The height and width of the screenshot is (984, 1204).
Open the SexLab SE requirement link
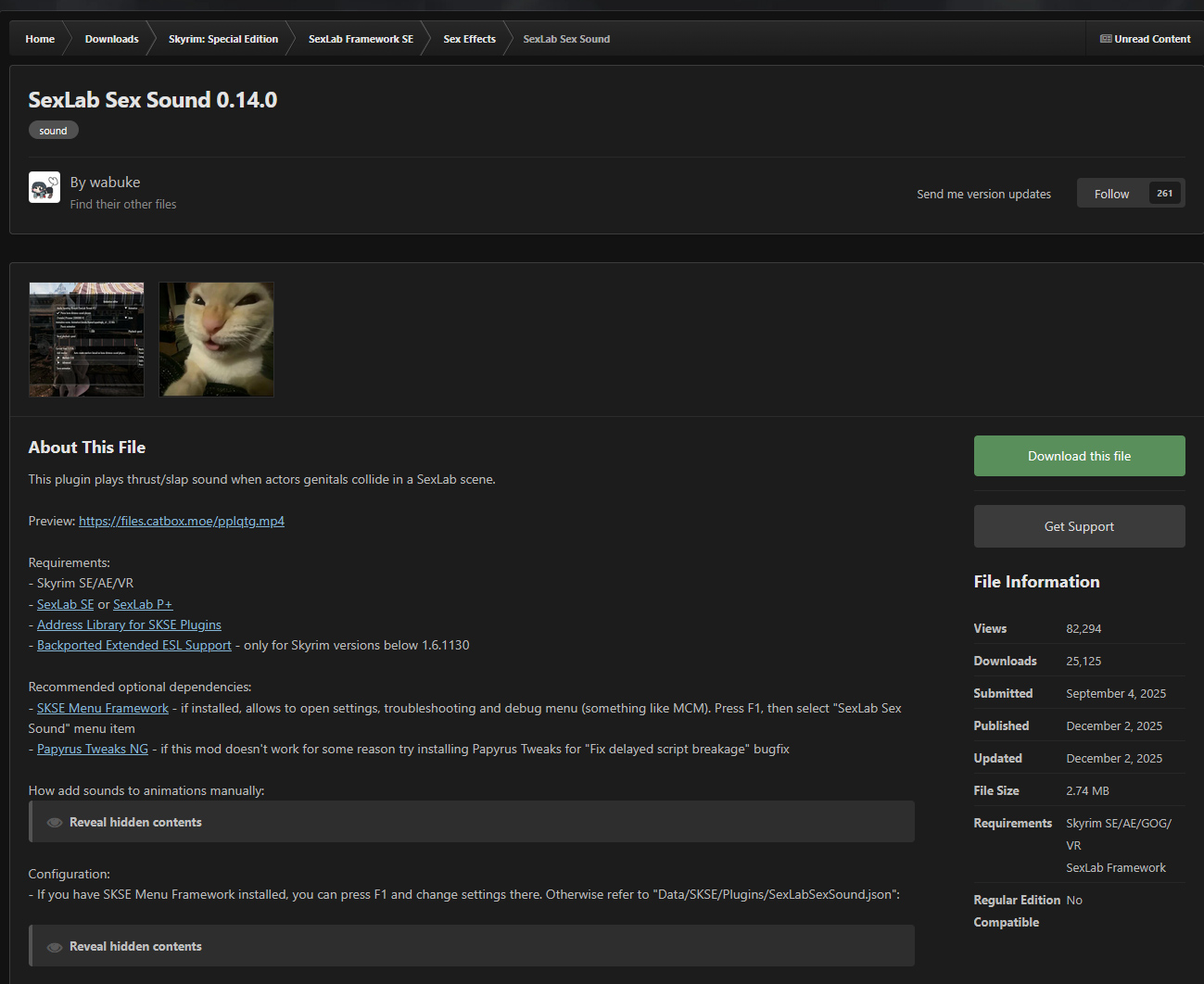pos(66,604)
